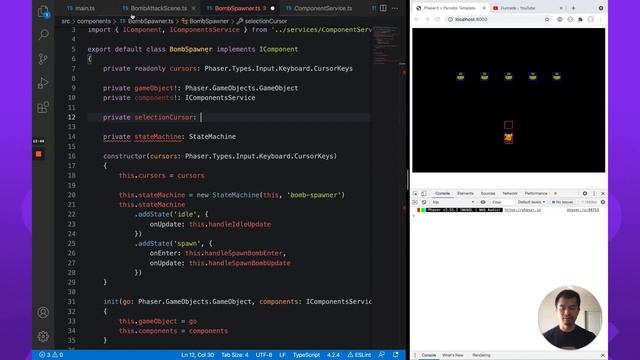Split the editor to the right
640x360 pixels.
click(x=383, y=8)
